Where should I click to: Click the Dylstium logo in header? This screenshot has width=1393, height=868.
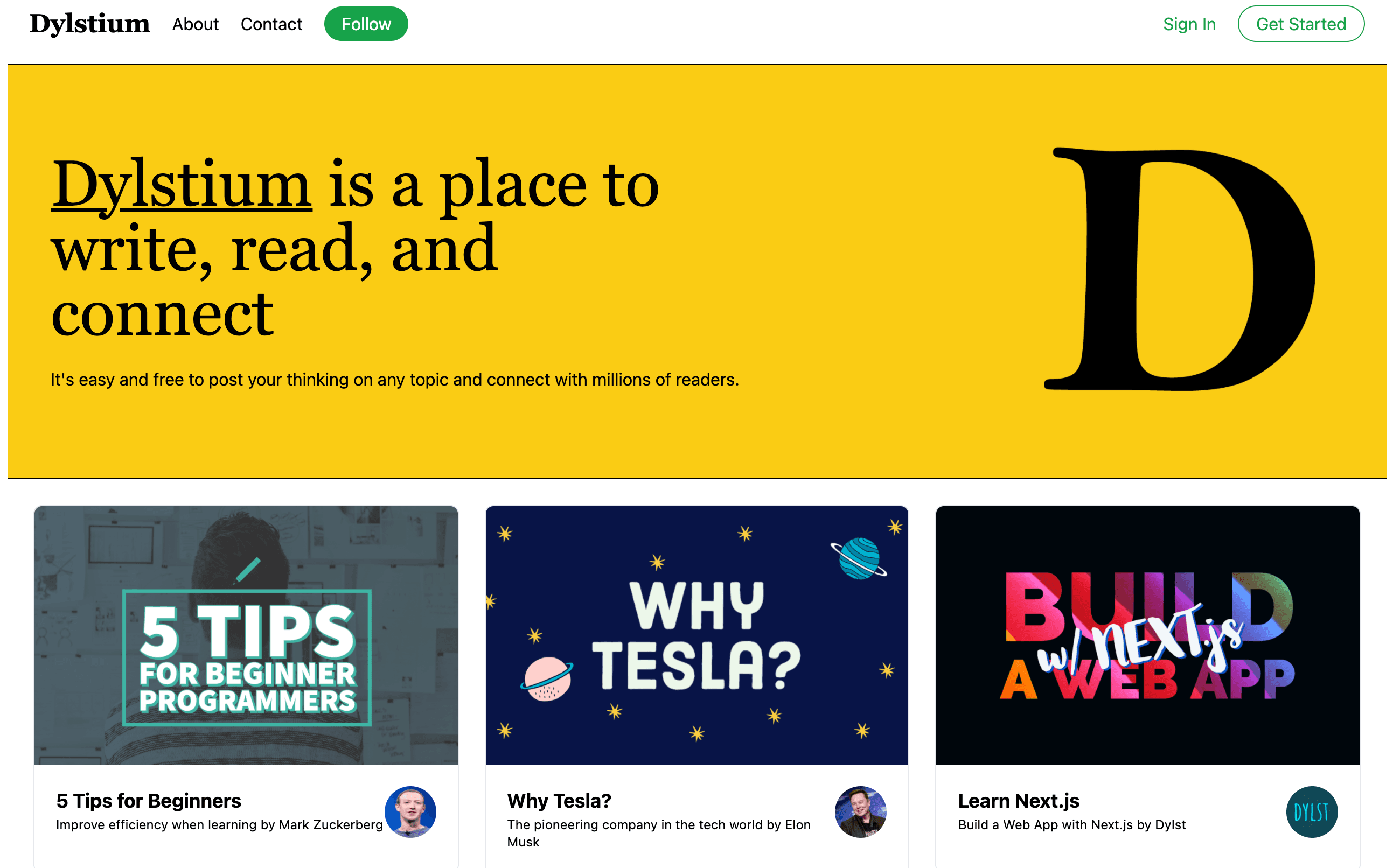(x=89, y=24)
